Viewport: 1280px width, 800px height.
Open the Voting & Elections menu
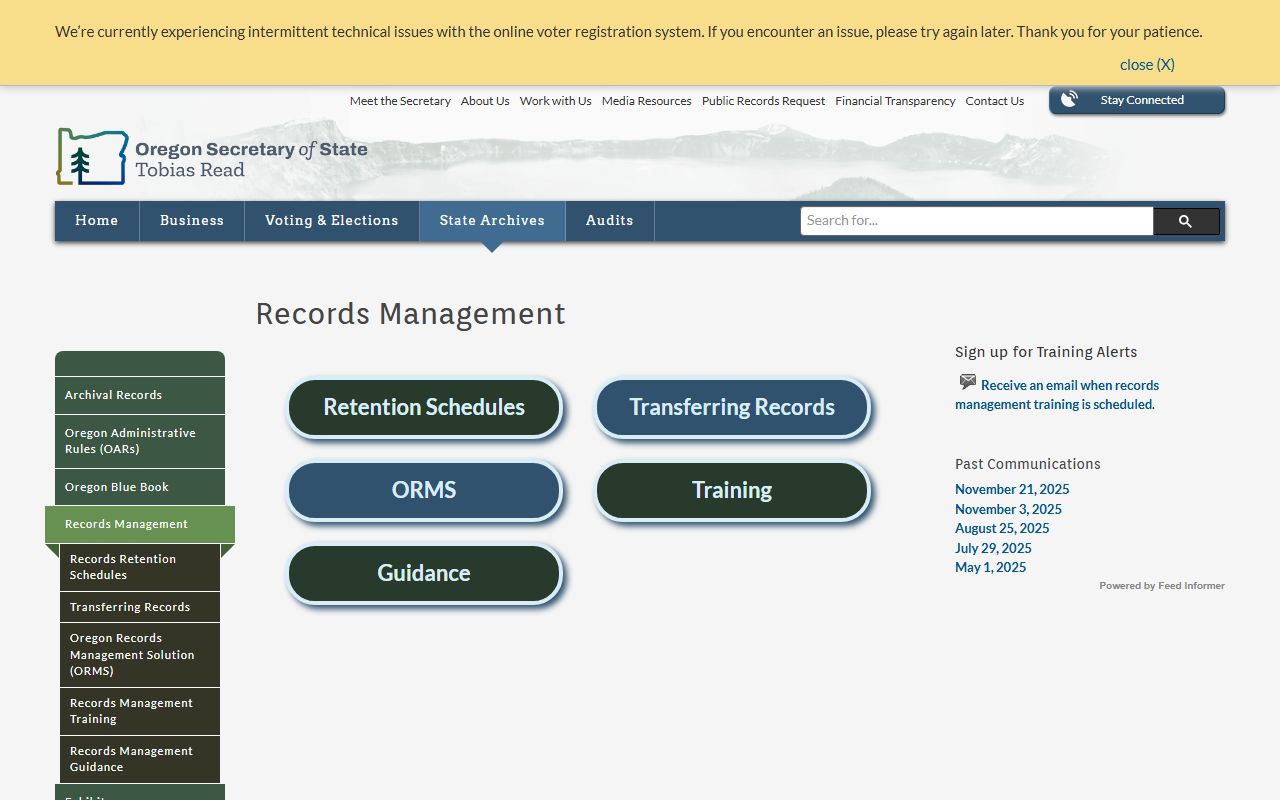332,221
